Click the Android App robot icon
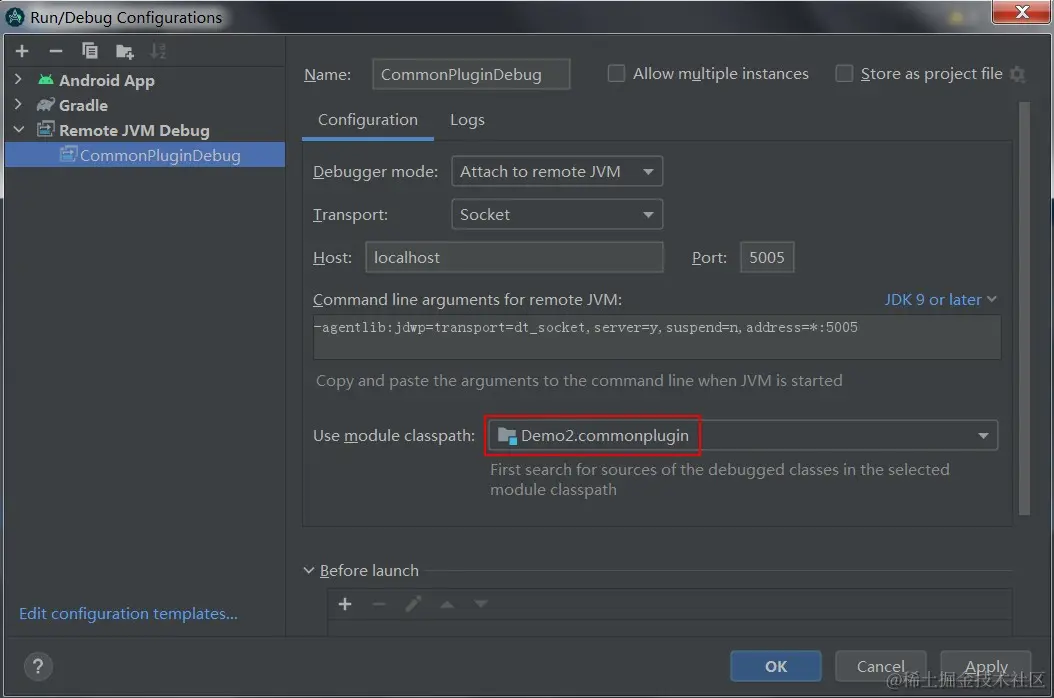This screenshot has height=698, width=1054. (46, 80)
